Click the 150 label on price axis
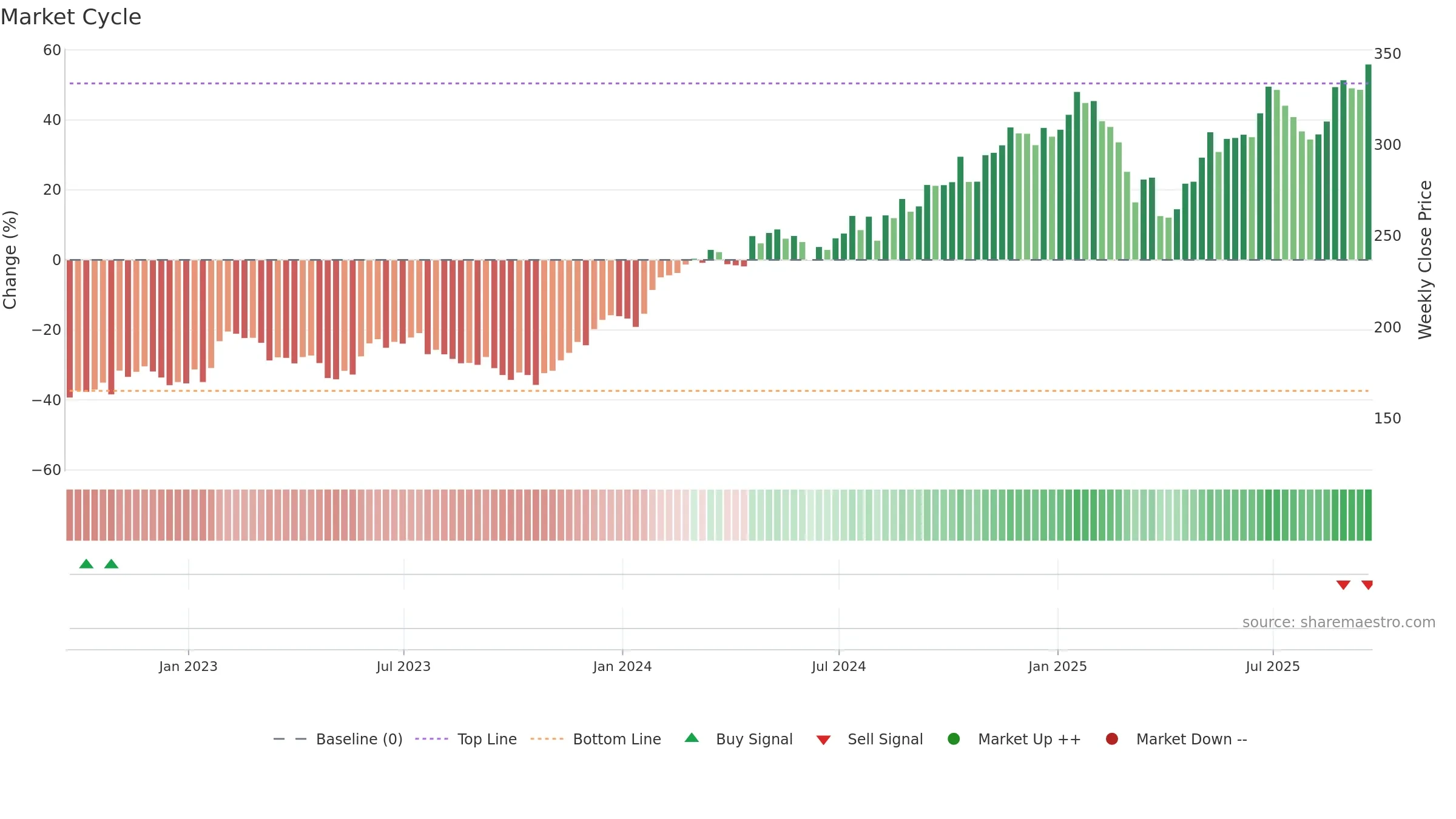 1387,418
